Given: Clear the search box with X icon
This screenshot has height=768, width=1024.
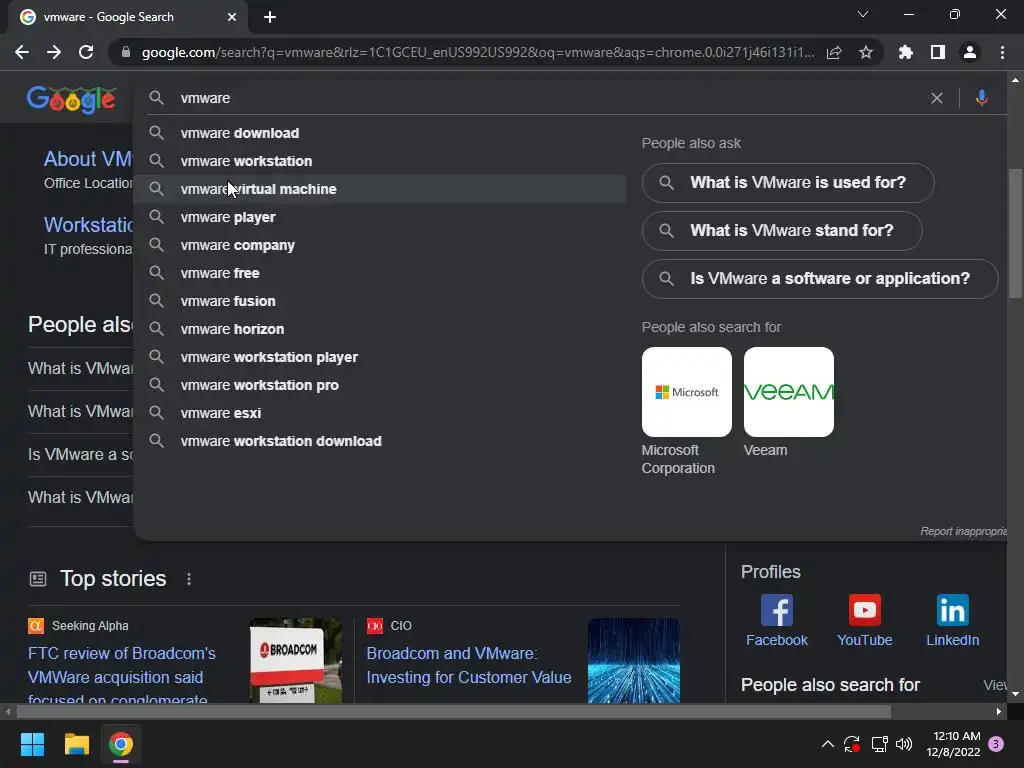Looking at the screenshot, I should point(936,98).
